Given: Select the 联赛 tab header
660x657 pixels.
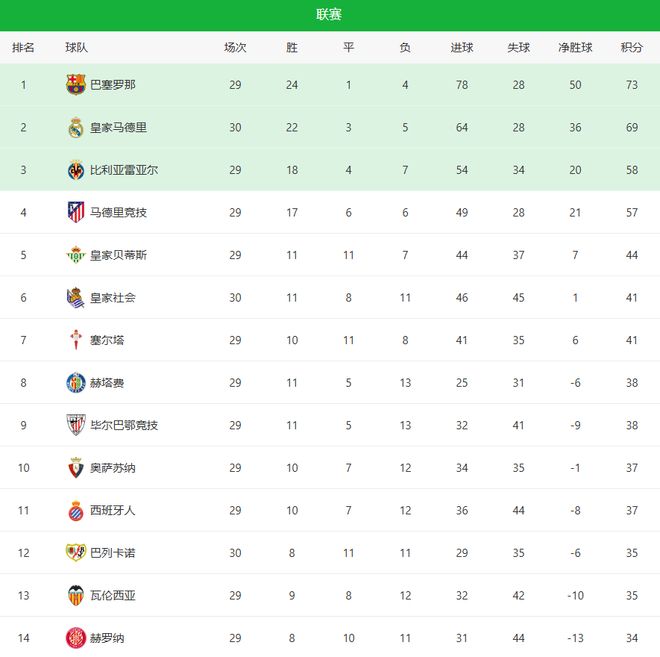Looking at the screenshot, I should [329, 14].
